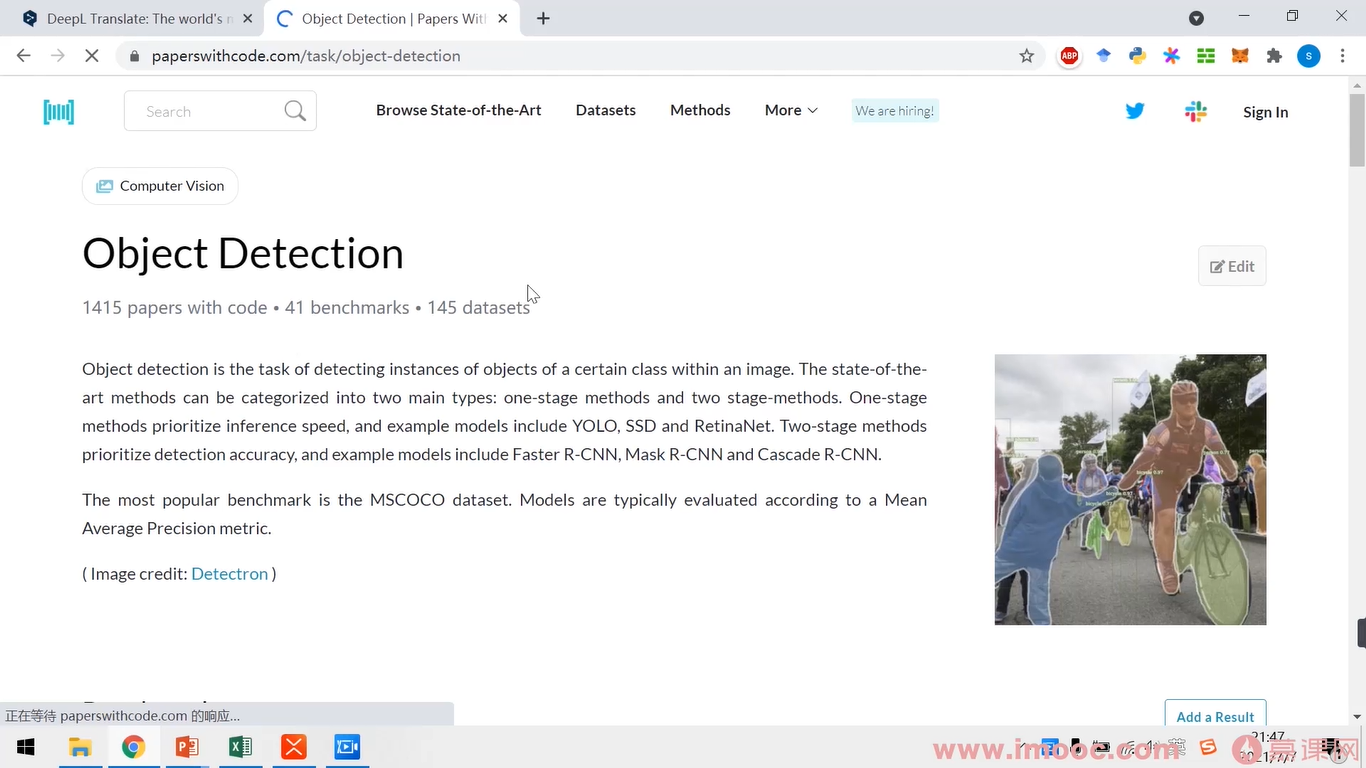Open the Detectron image credit link
The width and height of the screenshot is (1366, 768).
tap(230, 573)
